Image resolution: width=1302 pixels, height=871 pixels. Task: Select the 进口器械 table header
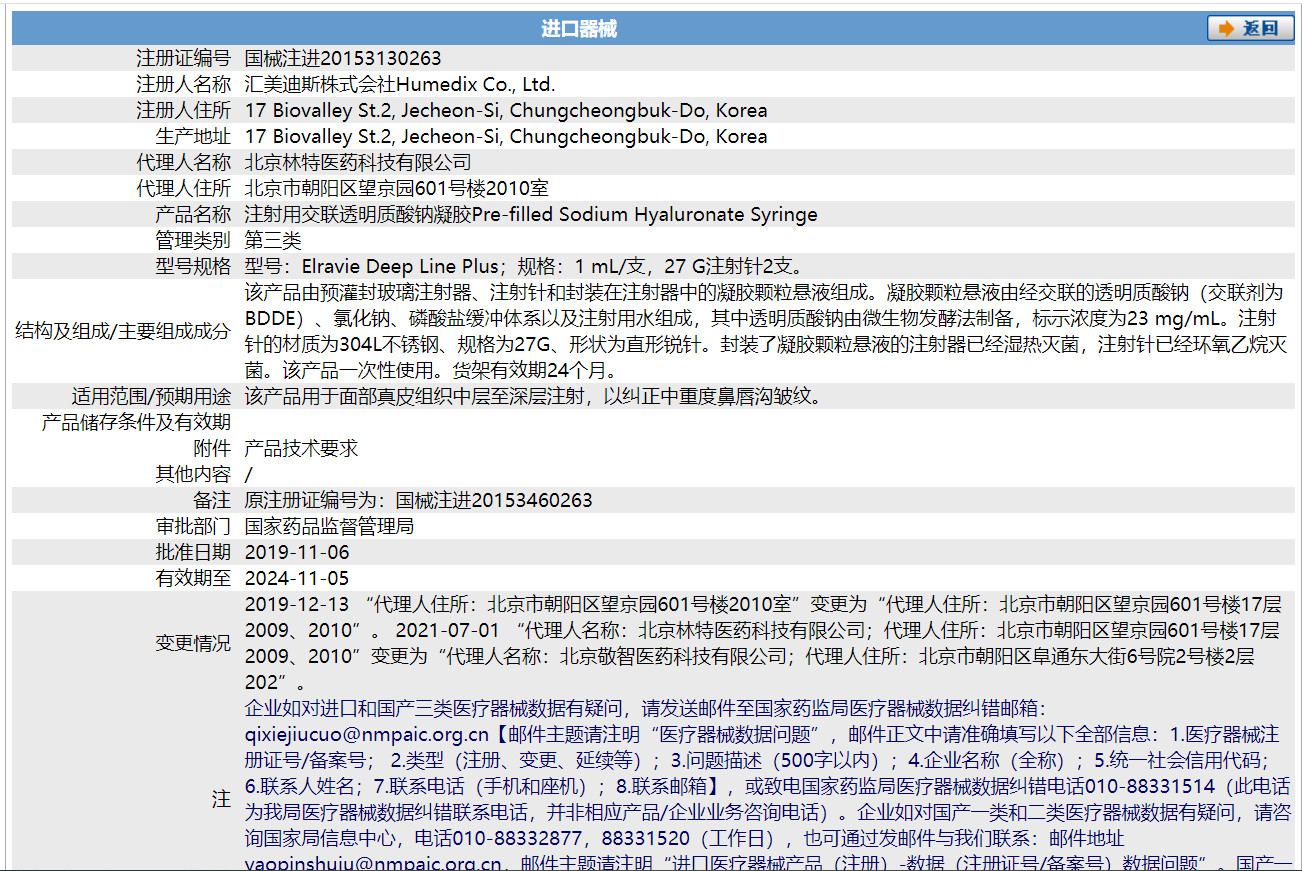(x=579, y=29)
